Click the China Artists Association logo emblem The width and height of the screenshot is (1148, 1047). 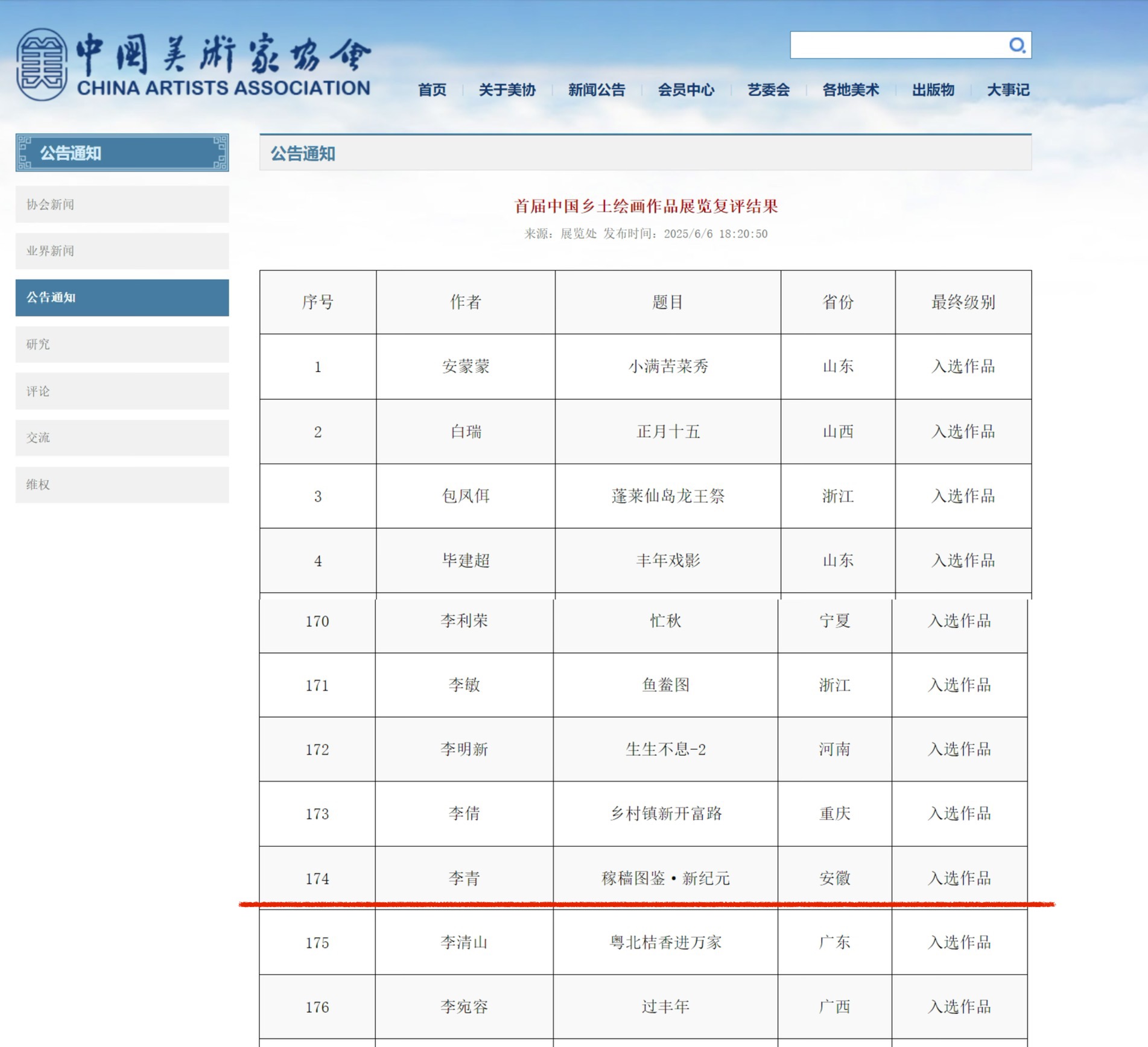coord(41,65)
